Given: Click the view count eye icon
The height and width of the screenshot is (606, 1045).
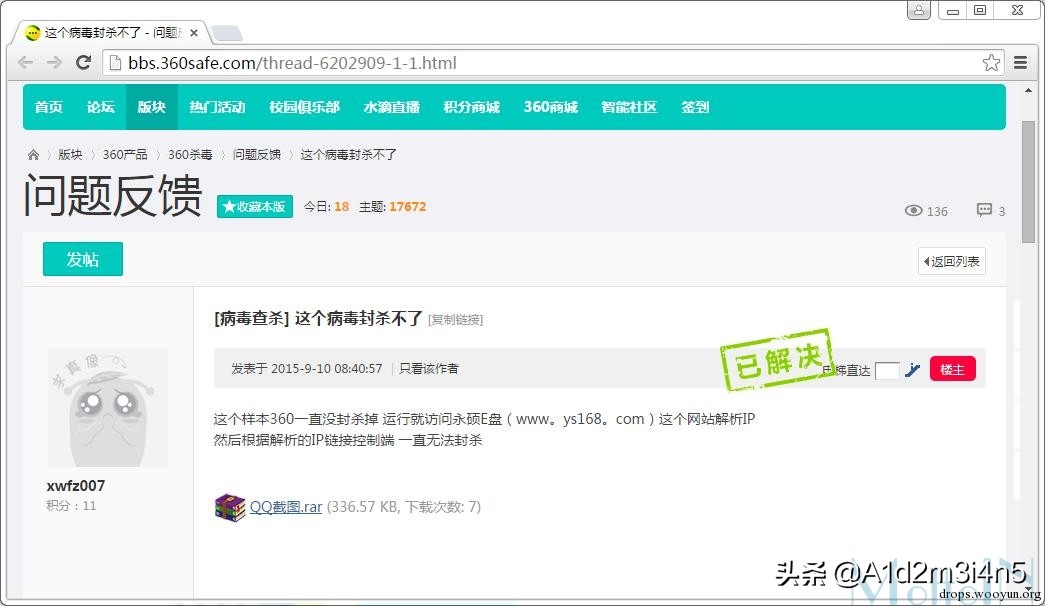Looking at the screenshot, I should click(x=913, y=211).
